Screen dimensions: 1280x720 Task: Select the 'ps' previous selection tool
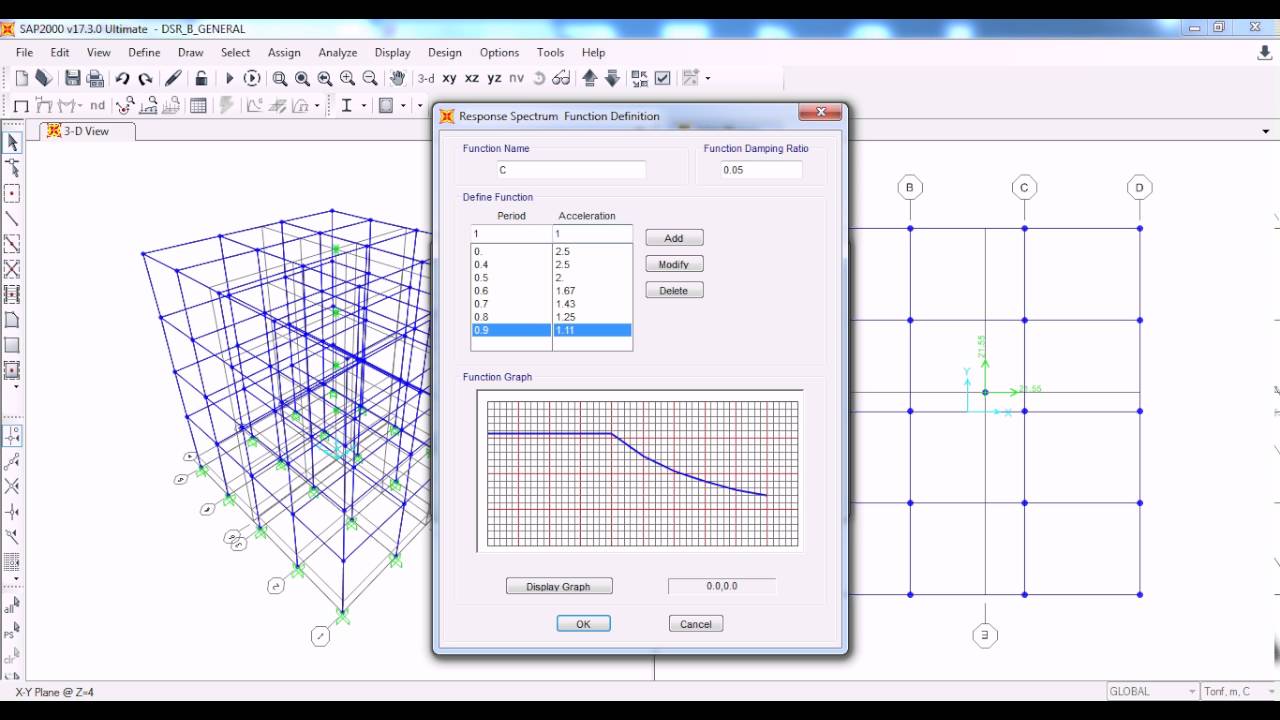tap(11, 633)
